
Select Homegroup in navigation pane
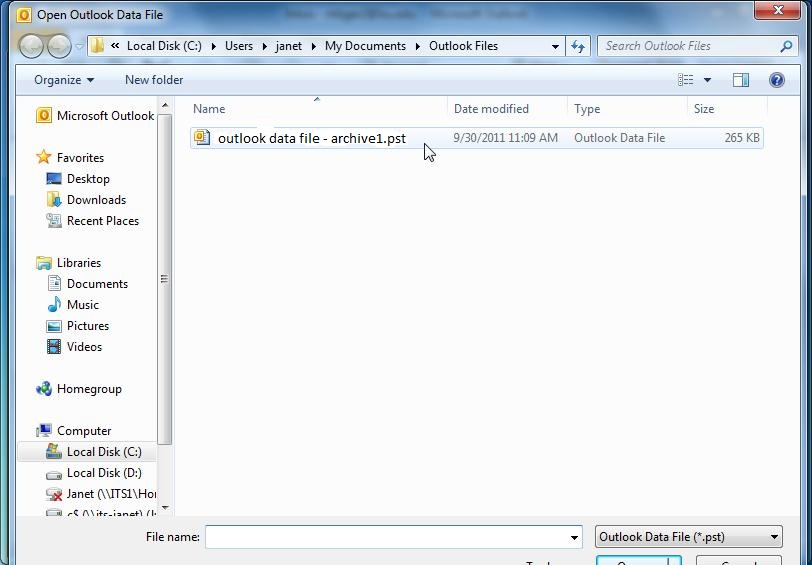coord(89,389)
